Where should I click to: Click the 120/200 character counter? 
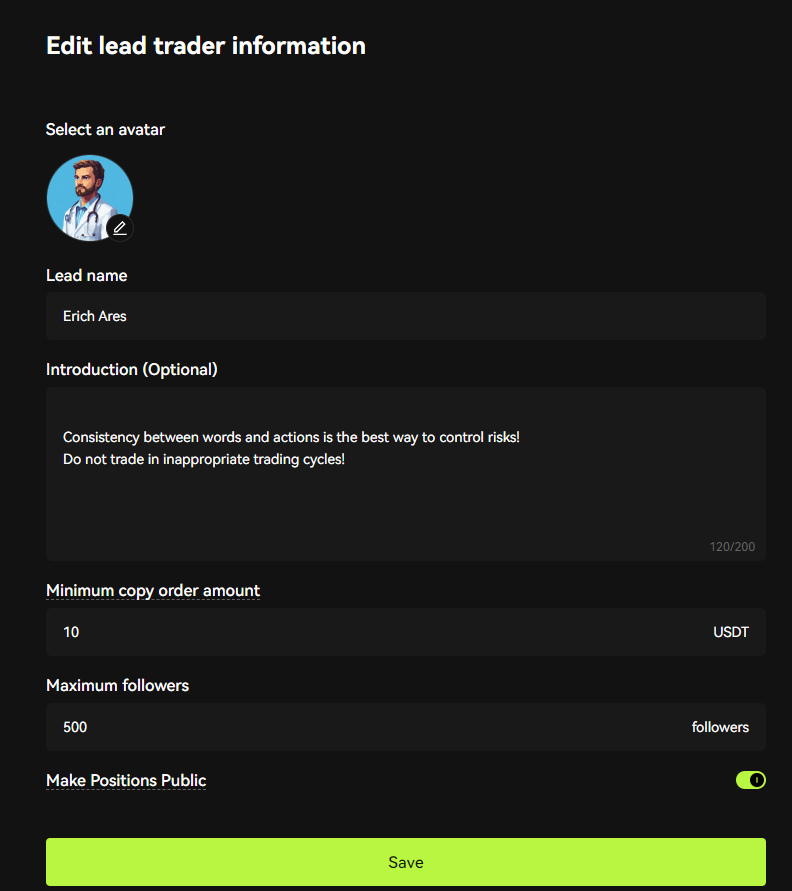tap(732, 547)
